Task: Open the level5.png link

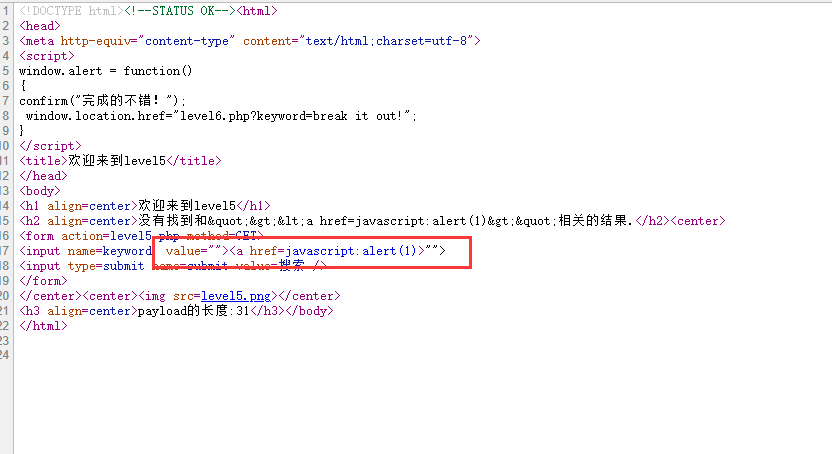Action: click(x=236, y=296)
